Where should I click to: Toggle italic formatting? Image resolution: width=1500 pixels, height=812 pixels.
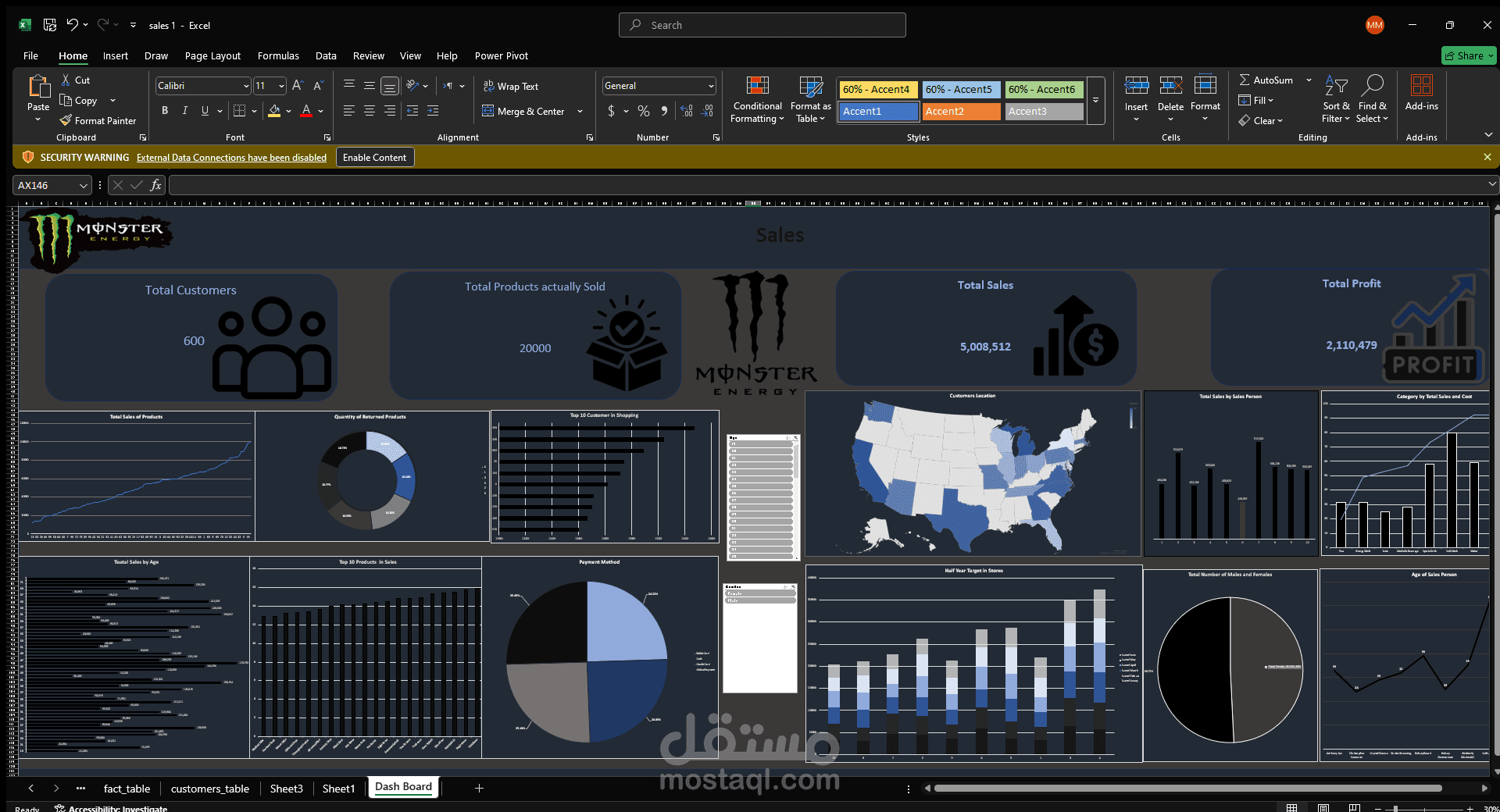point(185,111)
